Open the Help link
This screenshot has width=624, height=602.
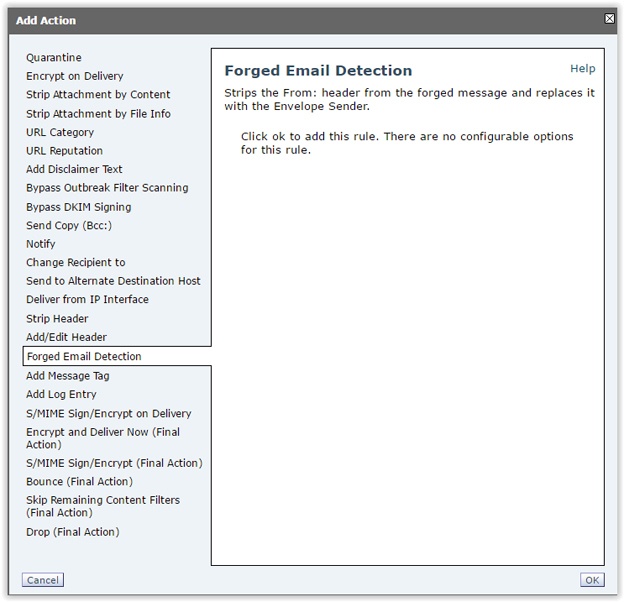coord(583,68)
